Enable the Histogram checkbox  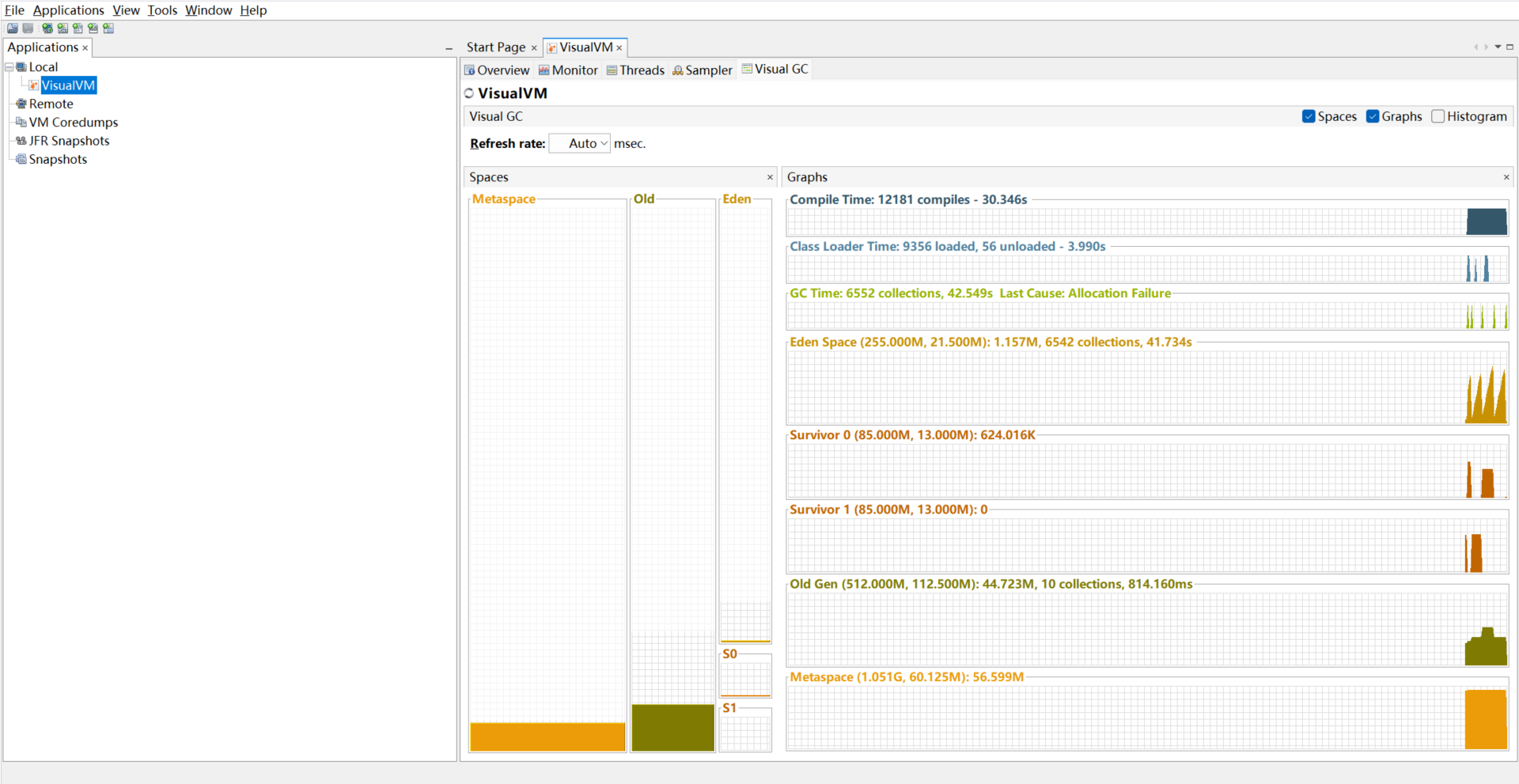[1438, 116]
